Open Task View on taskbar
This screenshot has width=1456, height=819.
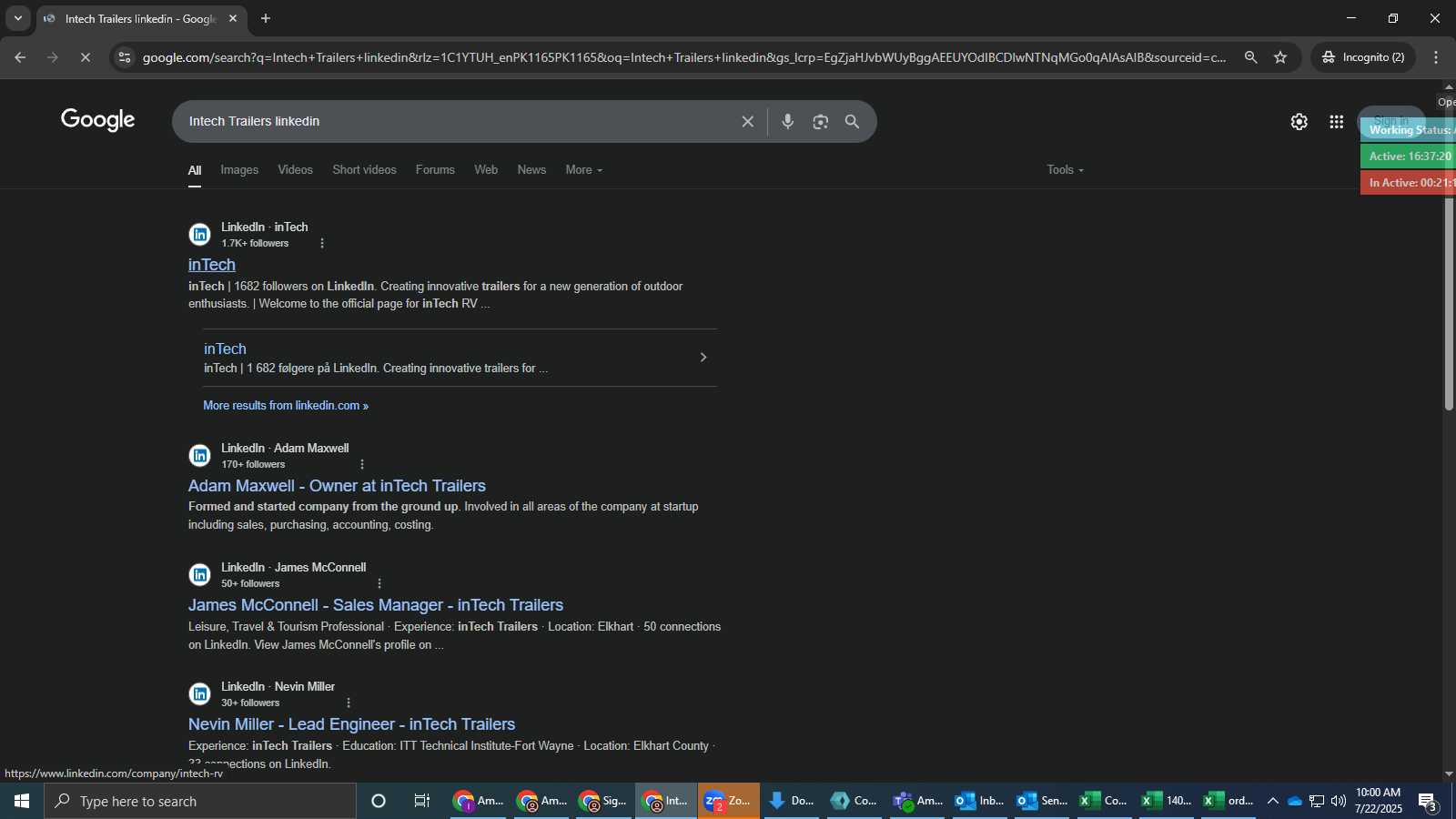coord(422,801)
